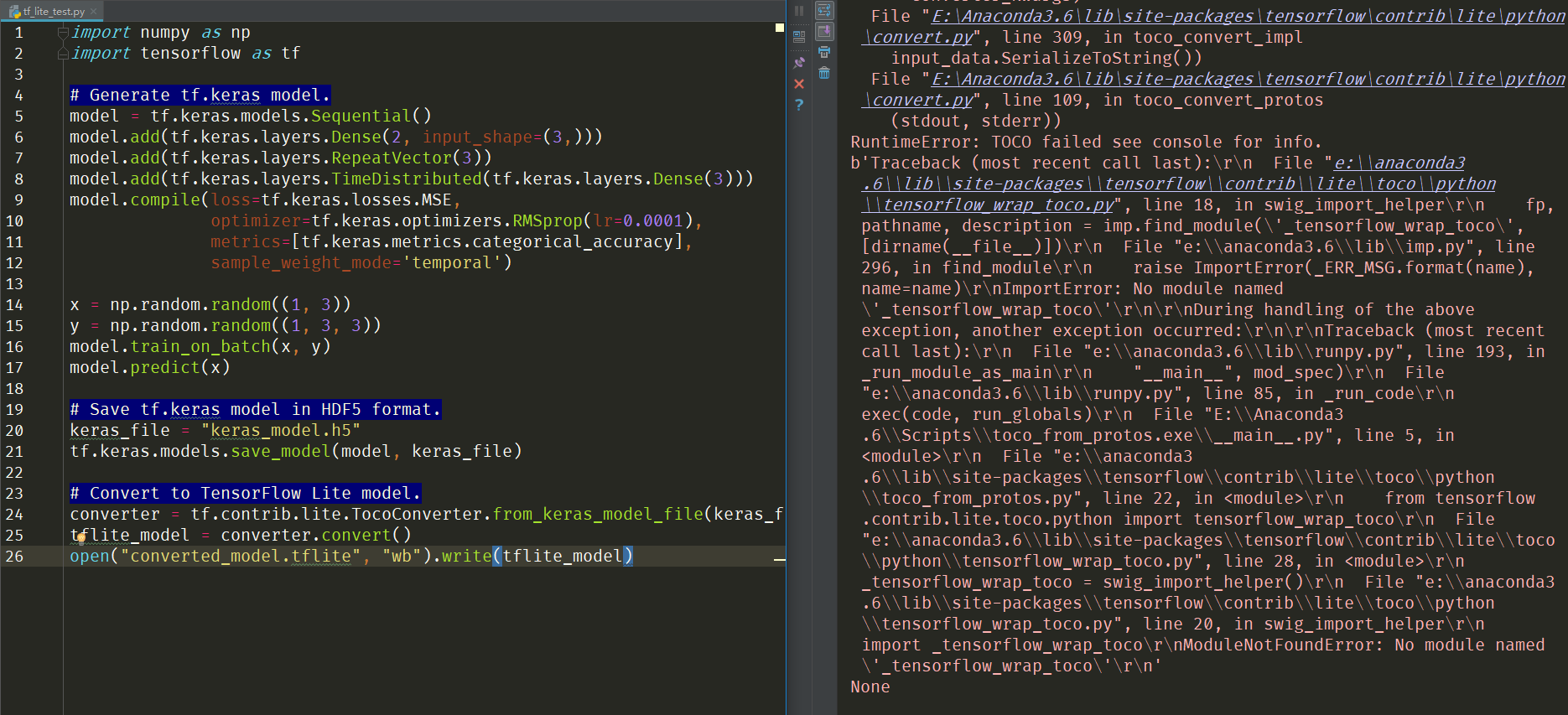
Task: Click the editor scrollbar stripe mark near line 26
Action: click(x=780, y=559)
